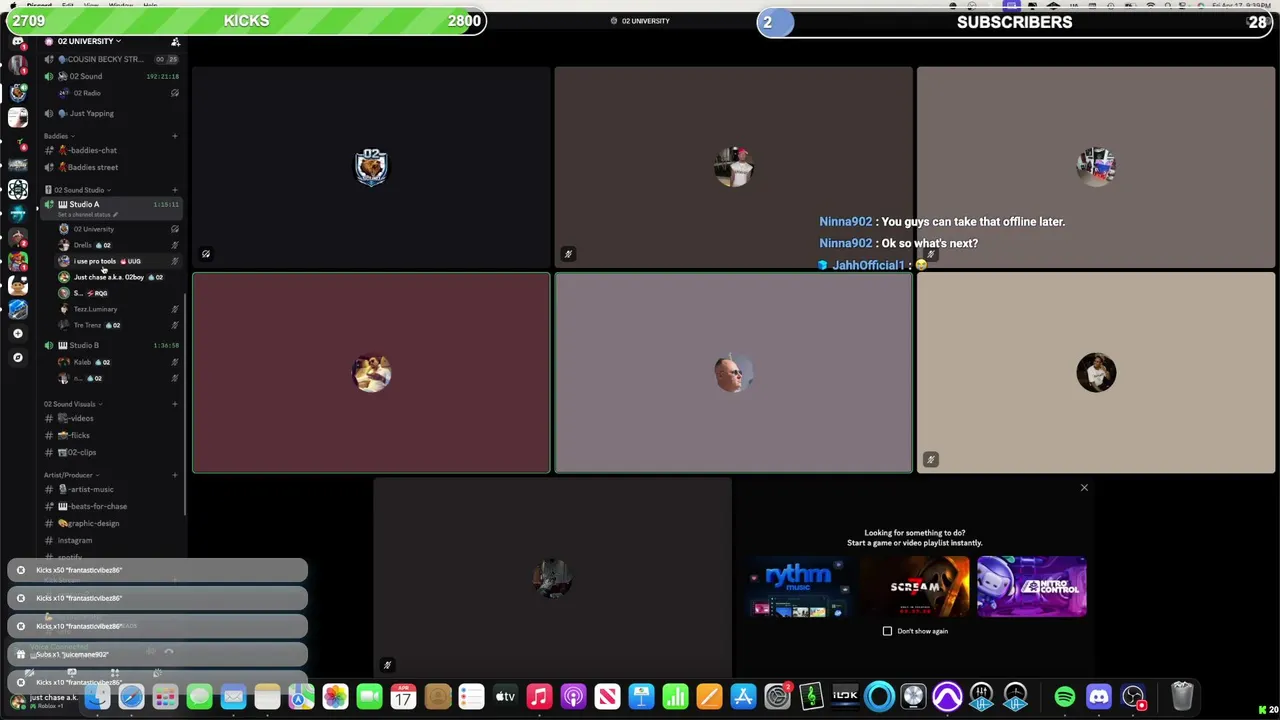1280x720 pixels.
Task: Check the 'Don't show again' checkbox
Action: tap(887, 631)
